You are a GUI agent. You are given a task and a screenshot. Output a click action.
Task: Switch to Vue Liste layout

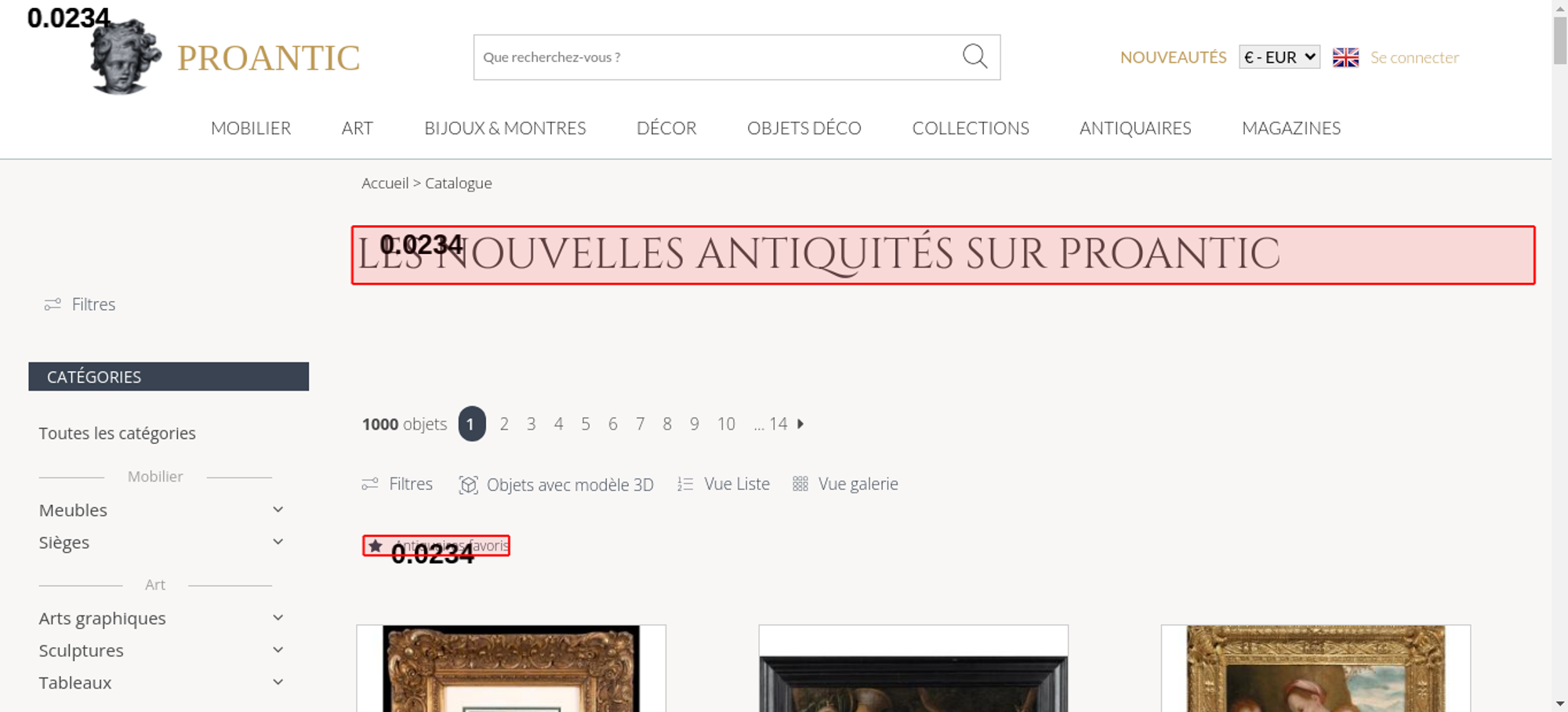[724, 484]
